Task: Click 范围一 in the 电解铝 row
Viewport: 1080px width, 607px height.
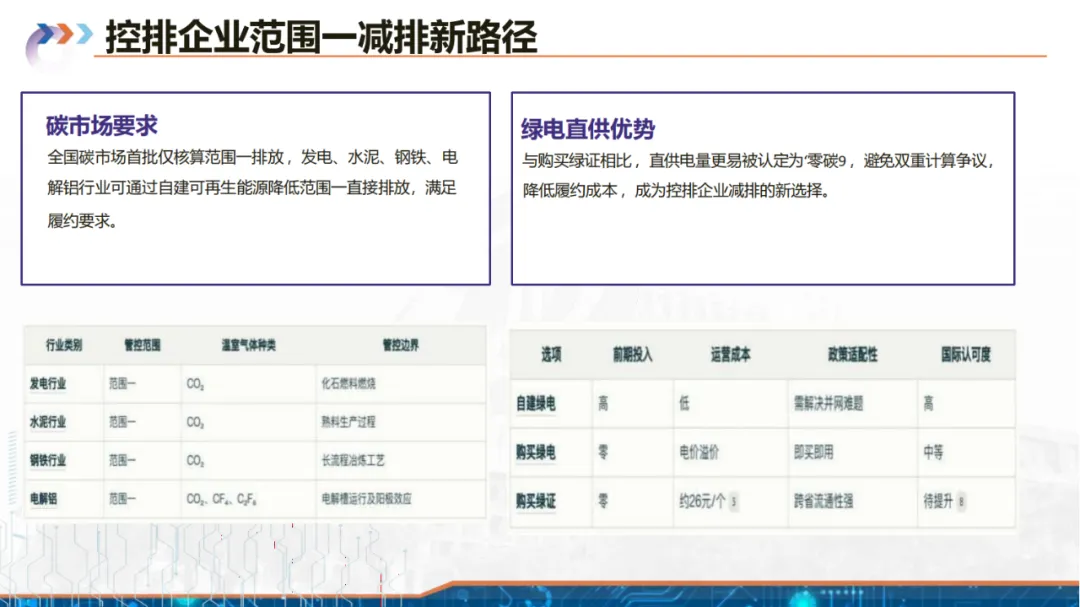Action: click(x=122, y=499)
